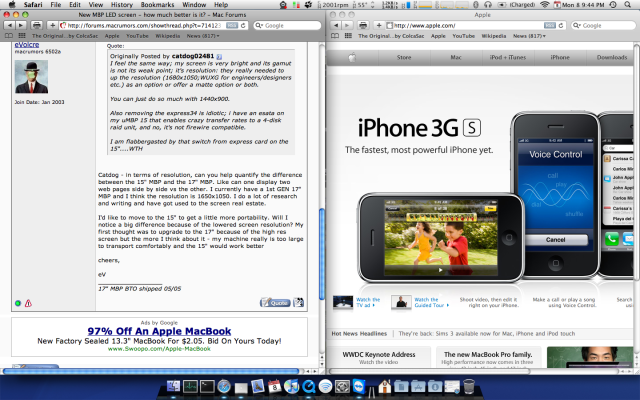Image resolution: width=640 pixels, height=400 pixels.
Task: Reload the macrumors forum page
Action: click(x=243, y=25)
